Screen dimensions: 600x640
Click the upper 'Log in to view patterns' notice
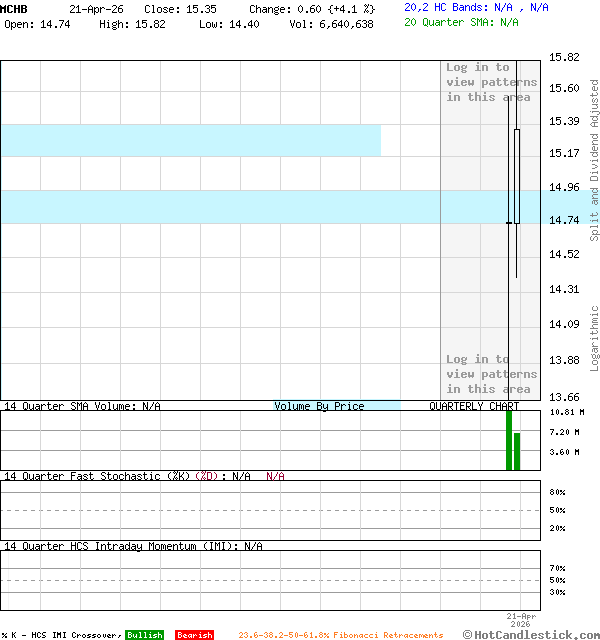(x=491, y=82)
